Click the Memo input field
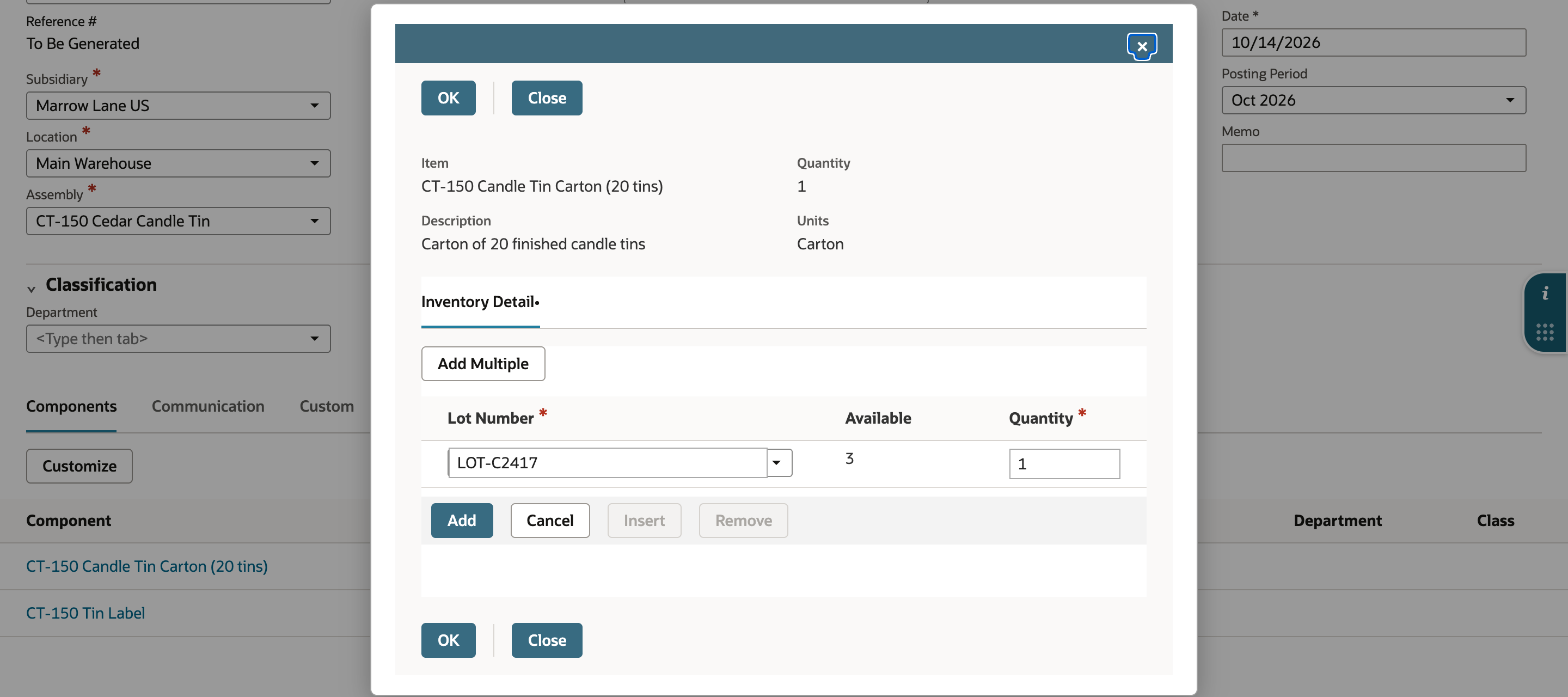Viewport: 1568px width, 697px height. pyautogui.click(x=1373, y=158)
